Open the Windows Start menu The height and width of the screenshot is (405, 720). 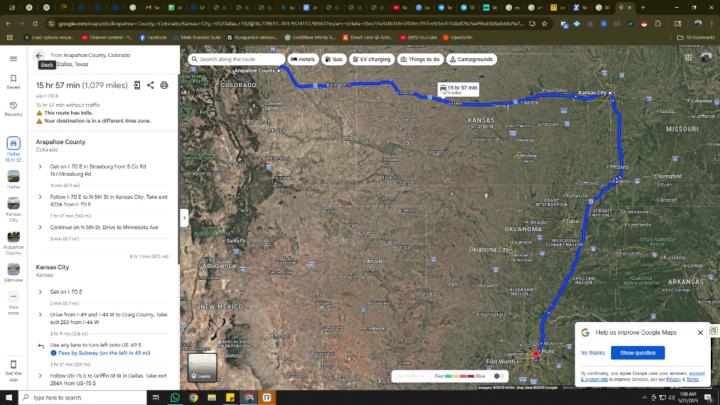click(9, 397)
